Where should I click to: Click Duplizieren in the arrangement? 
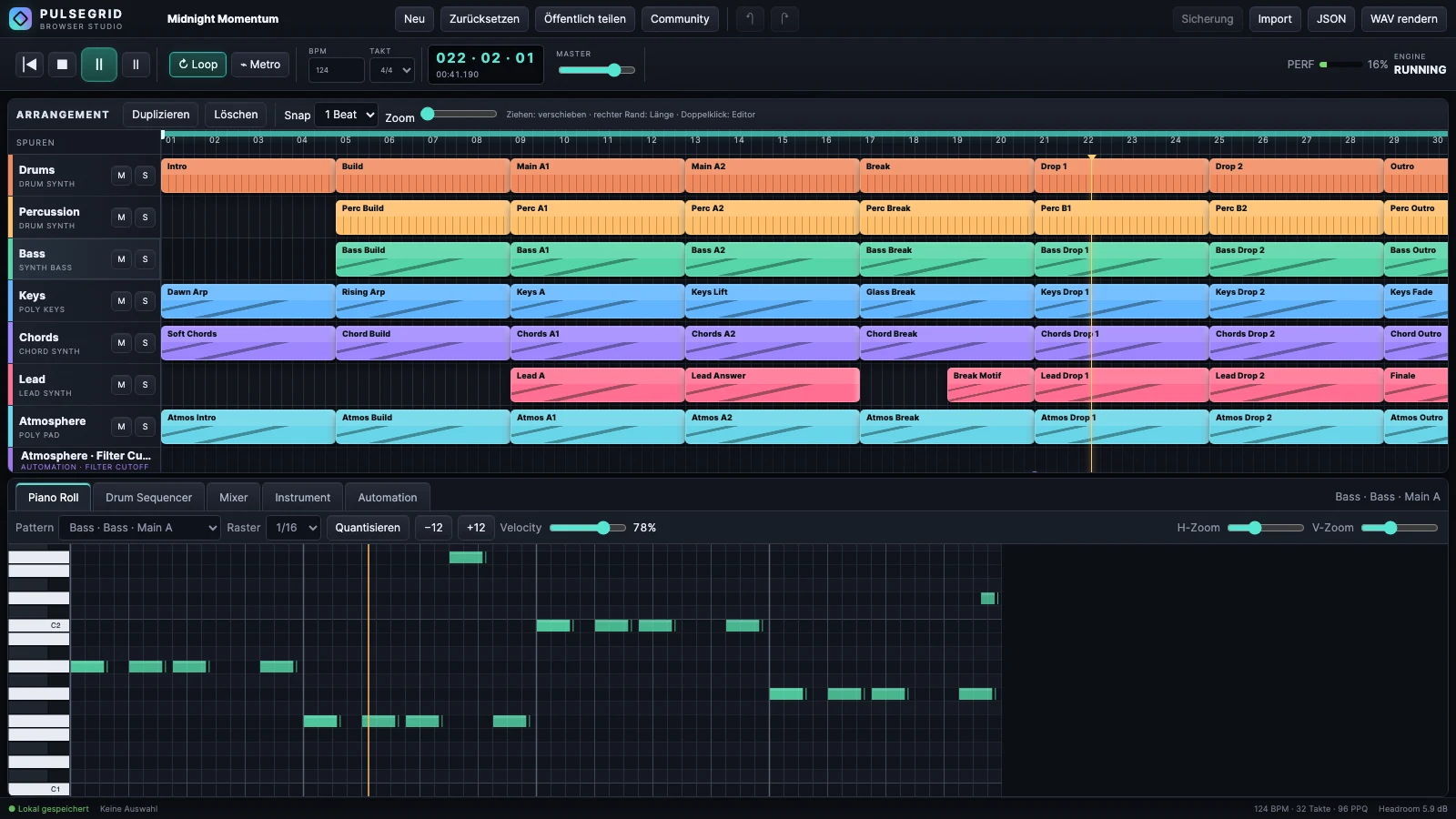tap(160, 115)
